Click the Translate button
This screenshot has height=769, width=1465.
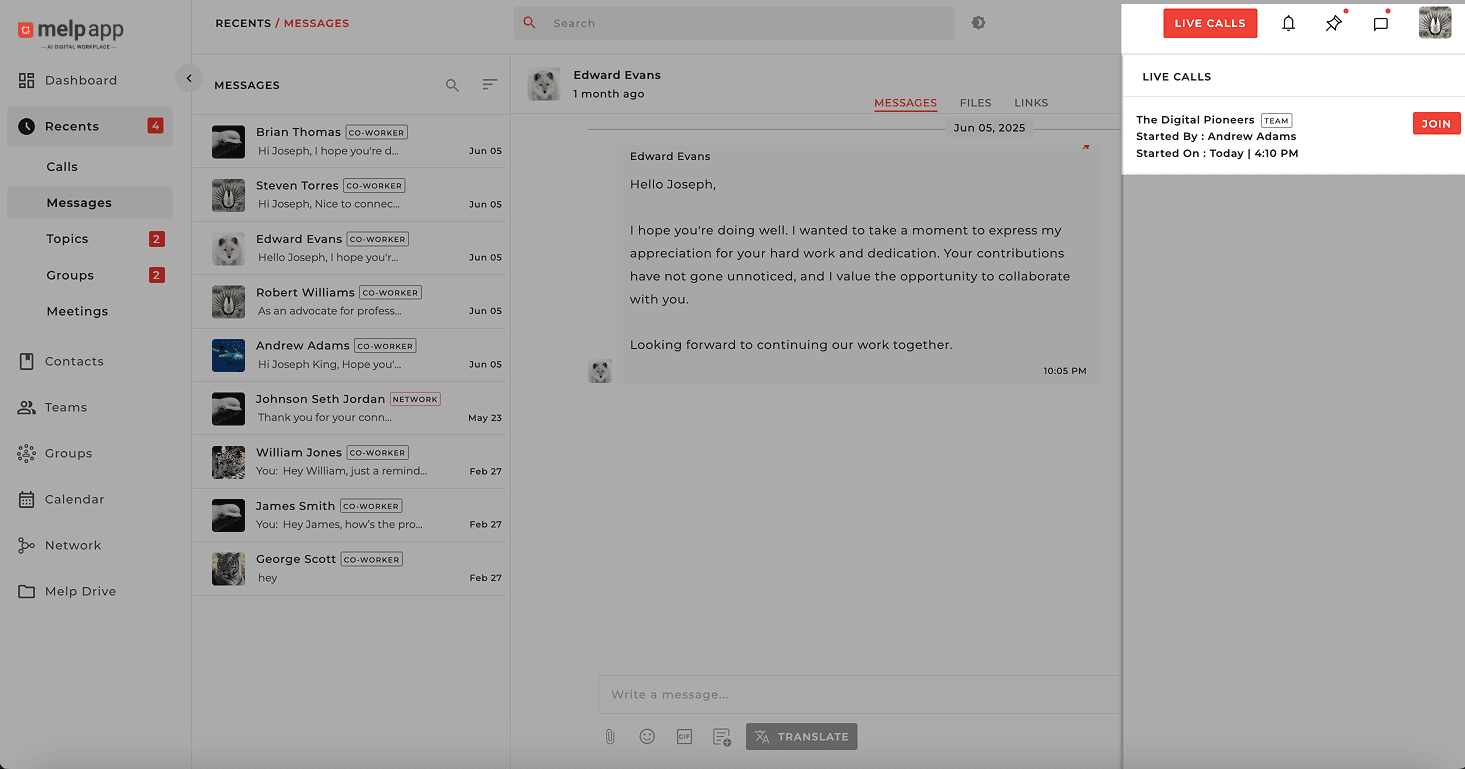801,737
